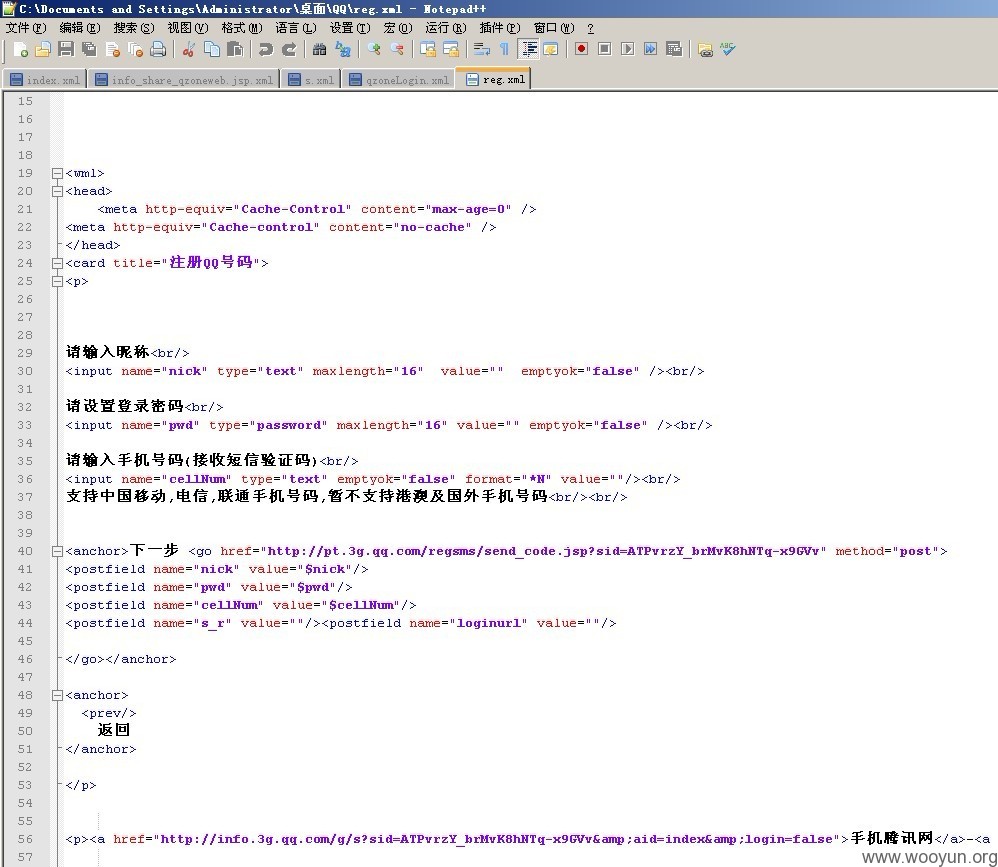This screenshot has height=867, width=998.
Task: Open Find with the binoculars icon
Action: 320,50
